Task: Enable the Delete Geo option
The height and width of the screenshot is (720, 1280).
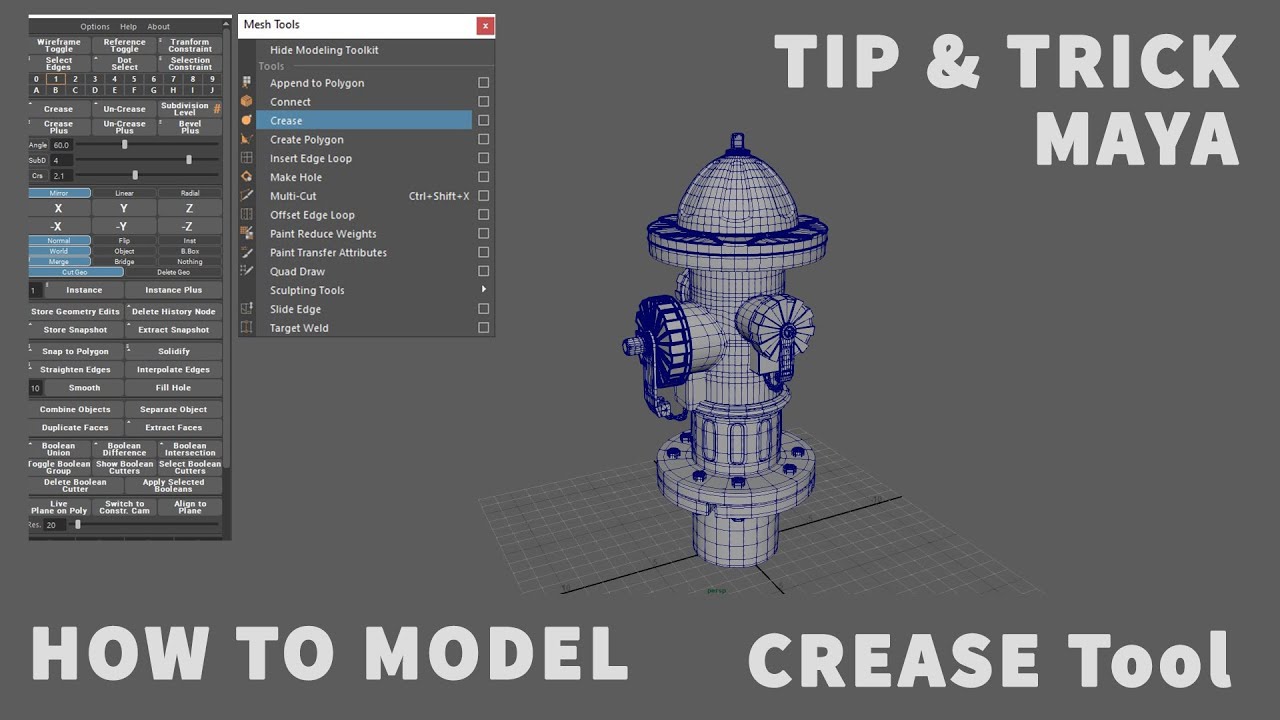Action: point(173,272)
